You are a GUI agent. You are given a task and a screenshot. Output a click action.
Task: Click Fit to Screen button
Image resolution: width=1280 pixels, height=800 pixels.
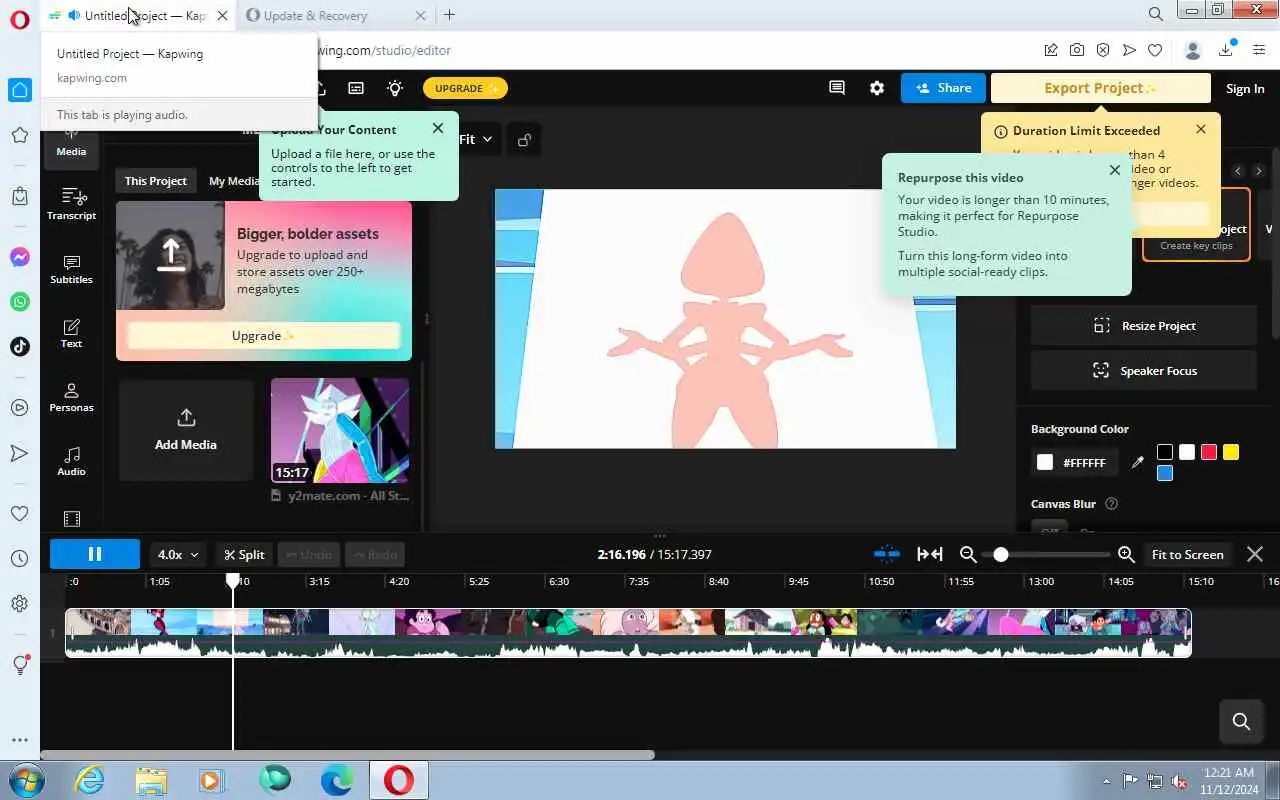point(1187,554)
